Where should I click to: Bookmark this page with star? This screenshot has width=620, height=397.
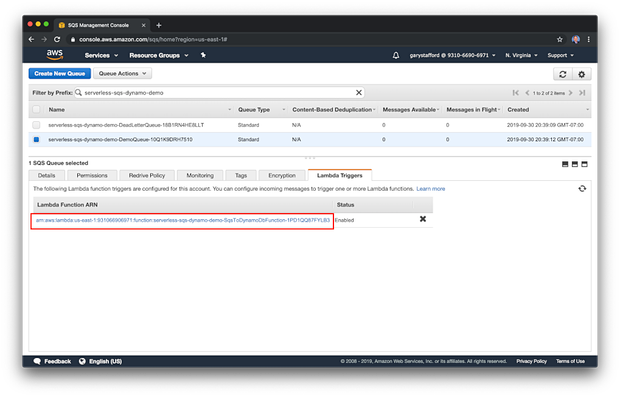[x=560, y=39]
